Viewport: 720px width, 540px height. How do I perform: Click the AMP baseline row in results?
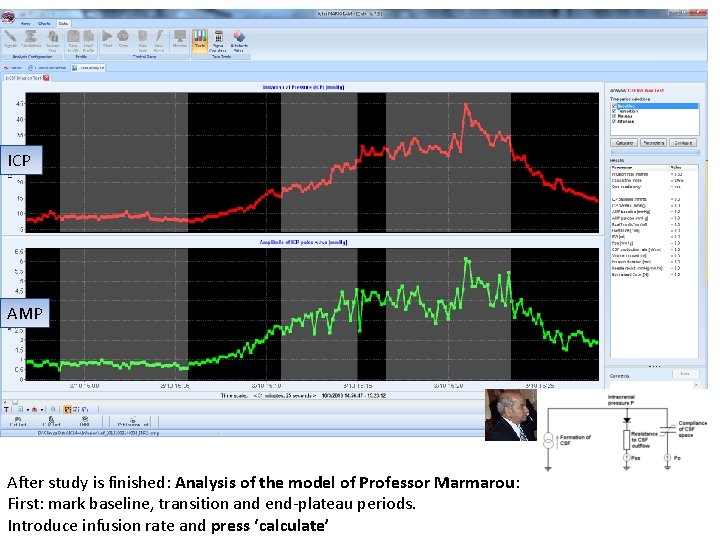point(654,212)
